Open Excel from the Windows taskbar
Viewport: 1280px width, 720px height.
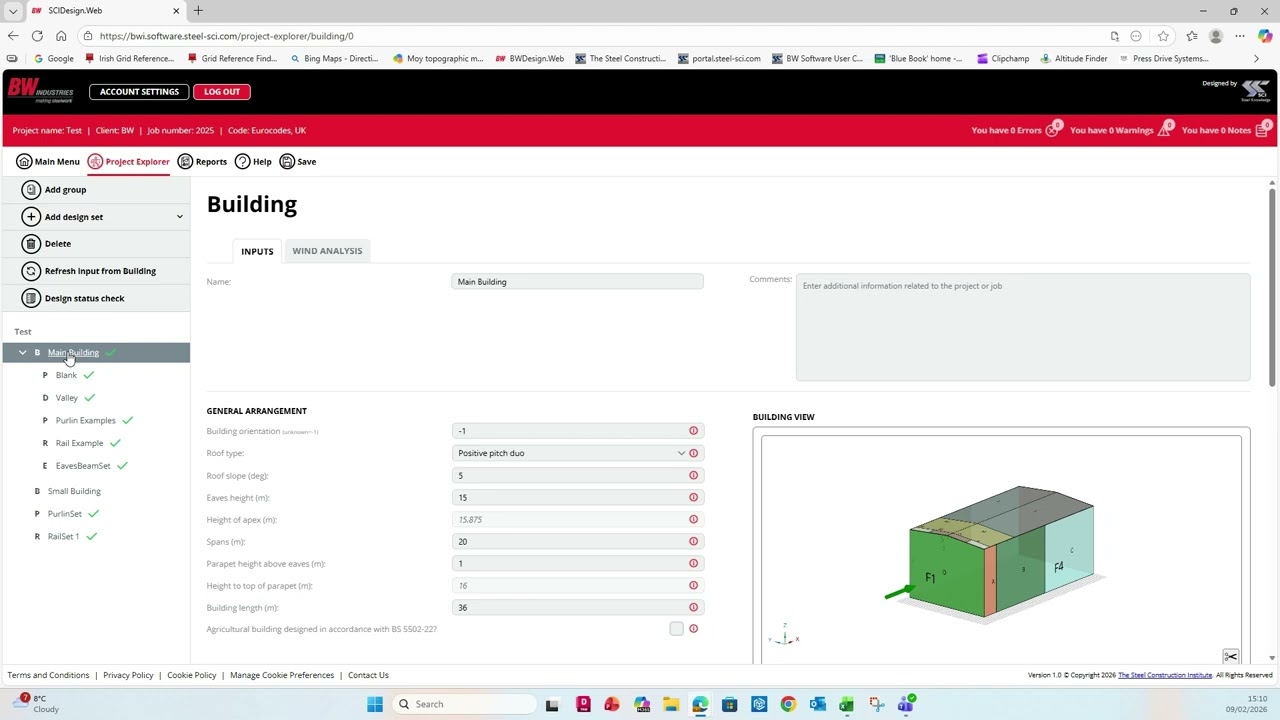click(x=846, y=704)
